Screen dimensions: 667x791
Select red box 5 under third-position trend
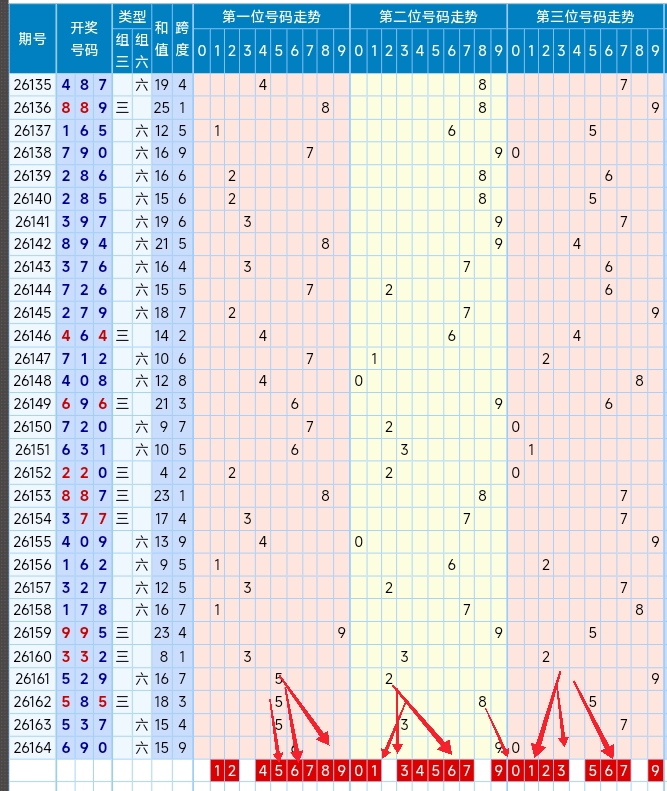593,770
